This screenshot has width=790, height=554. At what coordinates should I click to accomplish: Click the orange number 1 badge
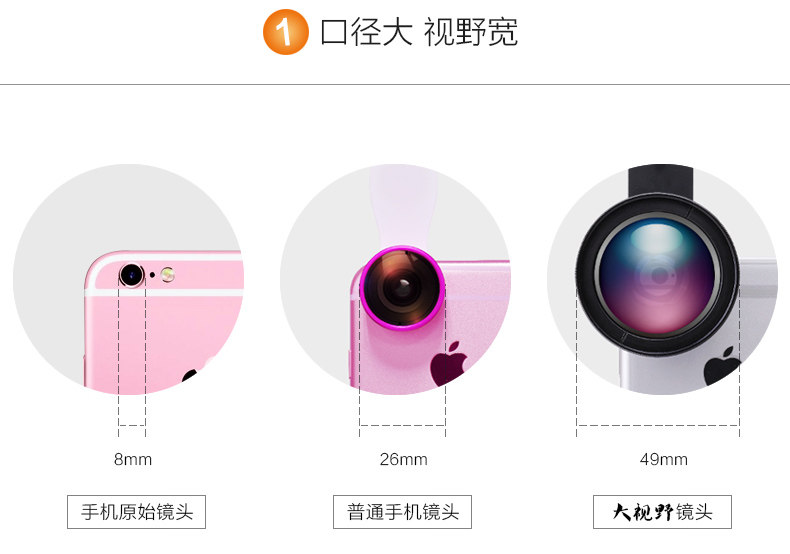(x=285, y=32)
